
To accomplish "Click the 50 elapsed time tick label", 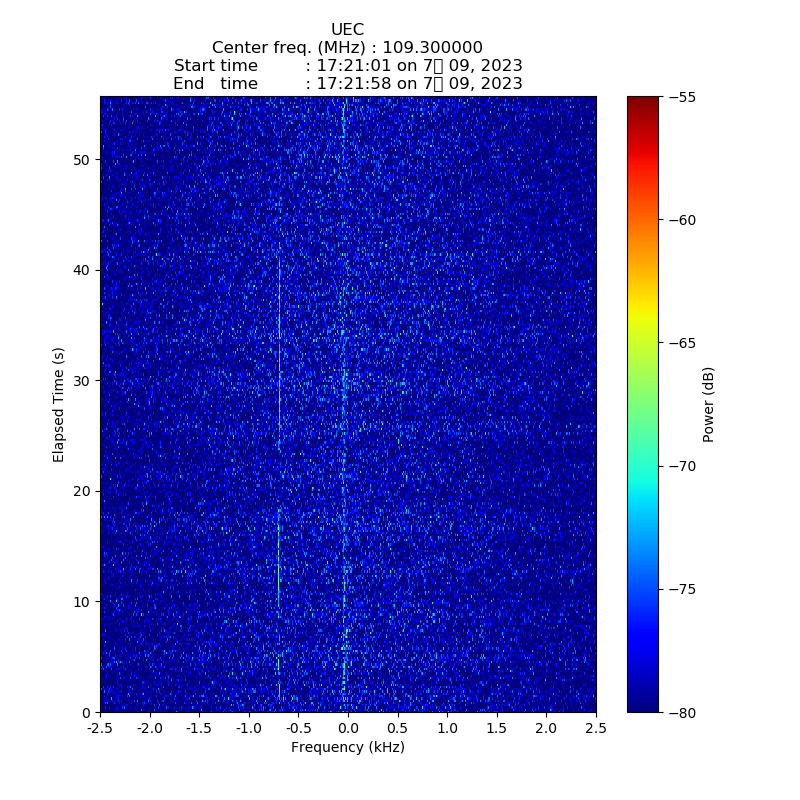I will [82, 160].
